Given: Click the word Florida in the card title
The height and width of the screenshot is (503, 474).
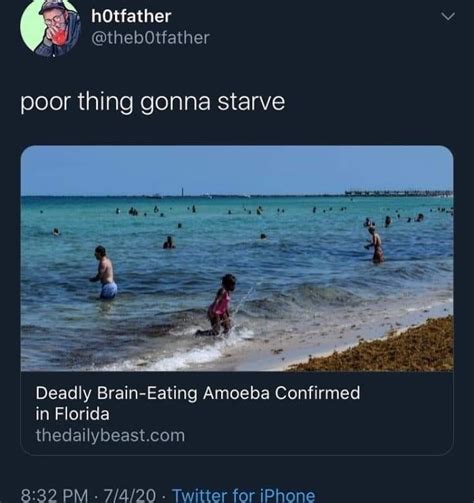Looking at the screenshot, I should pyautogui.click(x=82, y=414).
